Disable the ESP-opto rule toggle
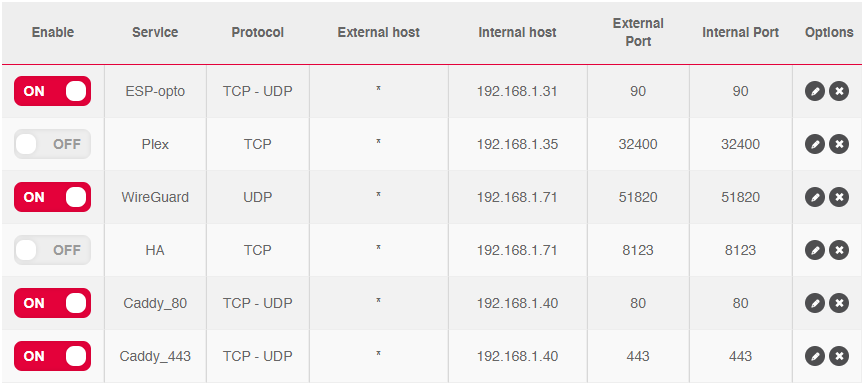The width and height of the screenshot is (866, 390). coord(52,91)
